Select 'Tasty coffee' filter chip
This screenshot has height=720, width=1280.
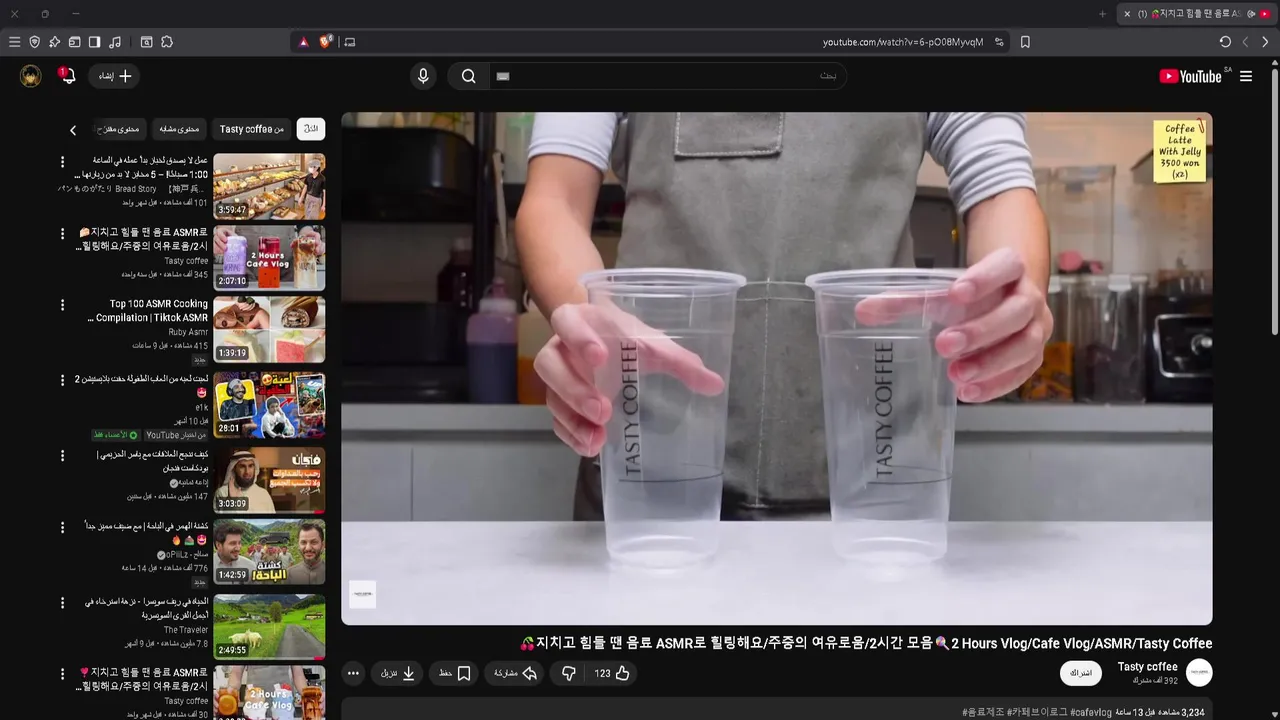point(252,129)
